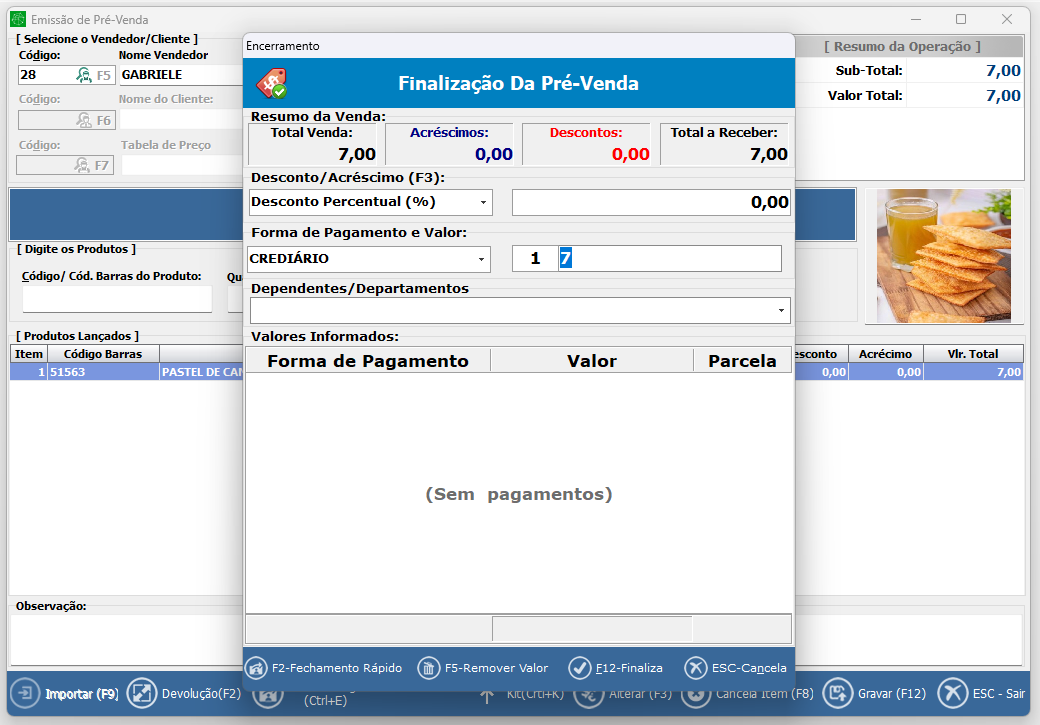Click the ESC - Sair exit icon

[x=952, y=693]
